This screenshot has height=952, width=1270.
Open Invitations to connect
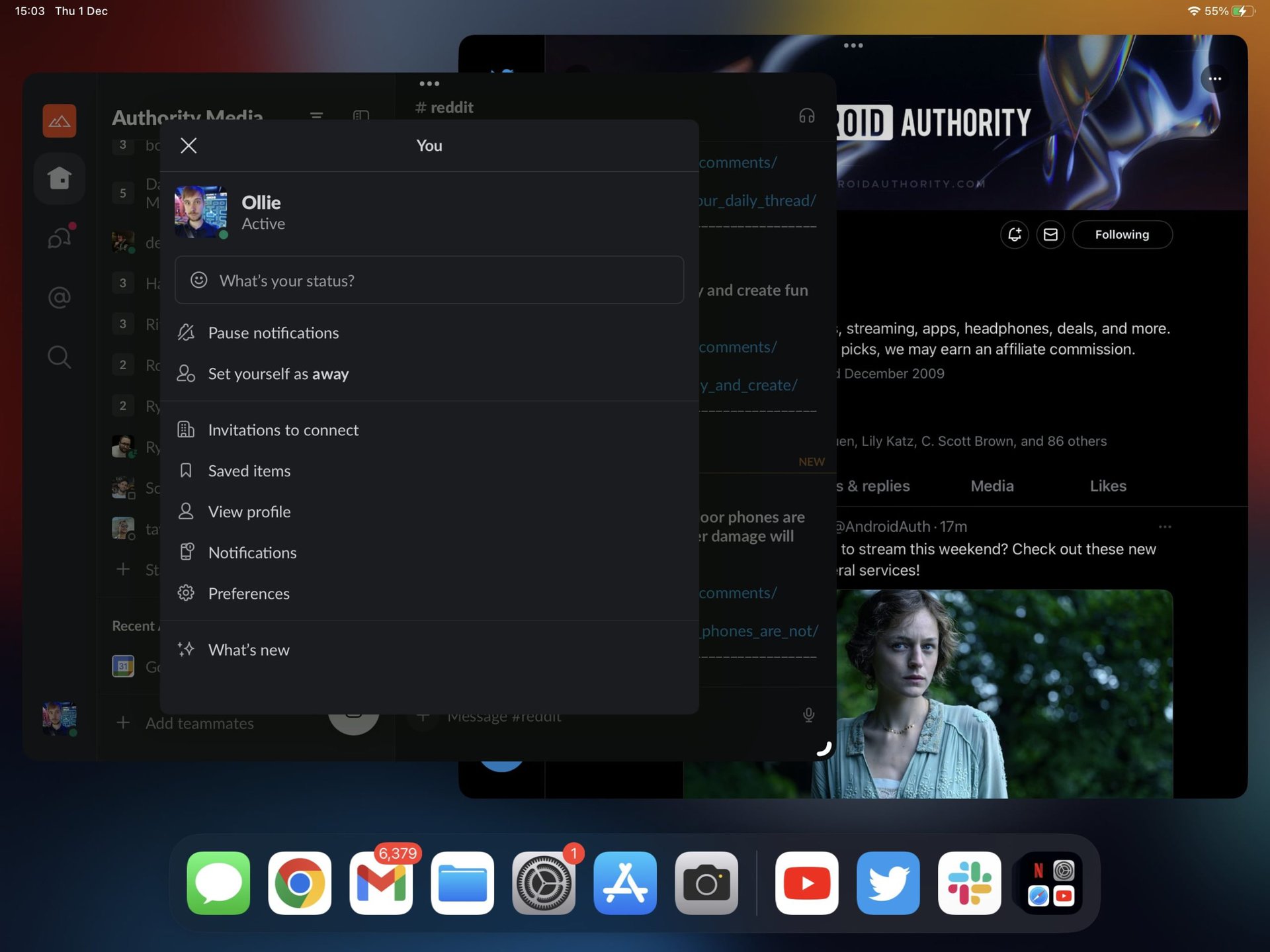[x=283, y=430]
